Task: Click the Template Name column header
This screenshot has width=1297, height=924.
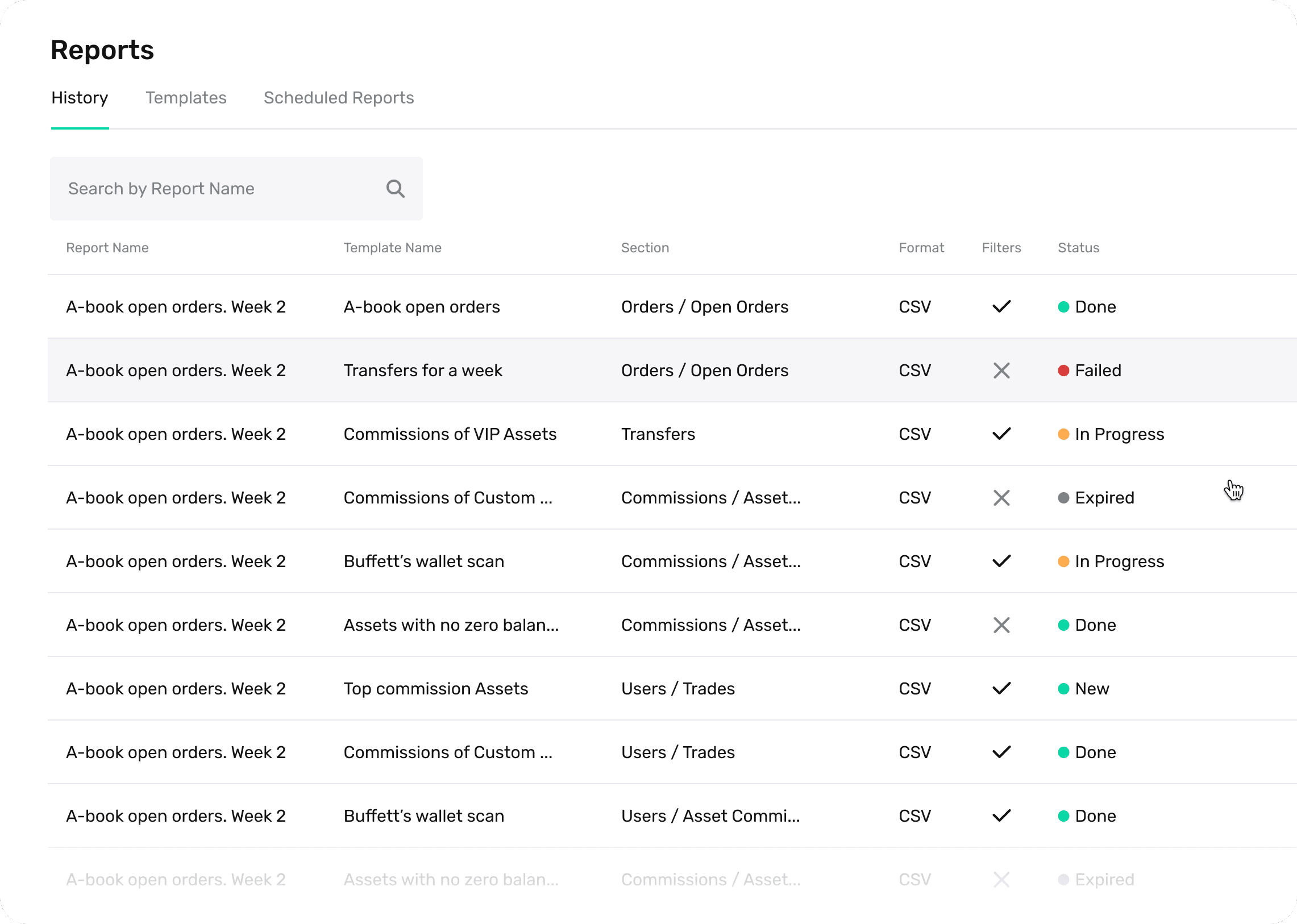Action: click(392, 248)
